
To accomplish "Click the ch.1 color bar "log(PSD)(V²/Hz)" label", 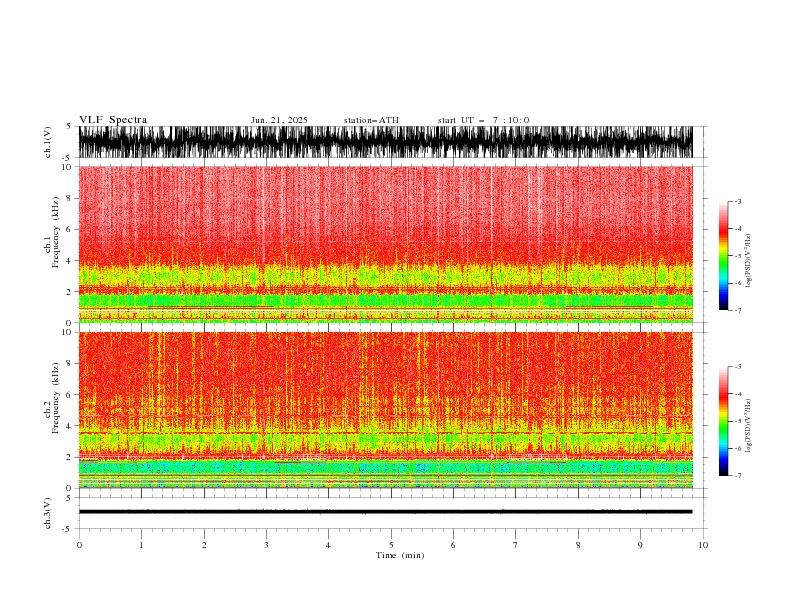I will point(749,261).
